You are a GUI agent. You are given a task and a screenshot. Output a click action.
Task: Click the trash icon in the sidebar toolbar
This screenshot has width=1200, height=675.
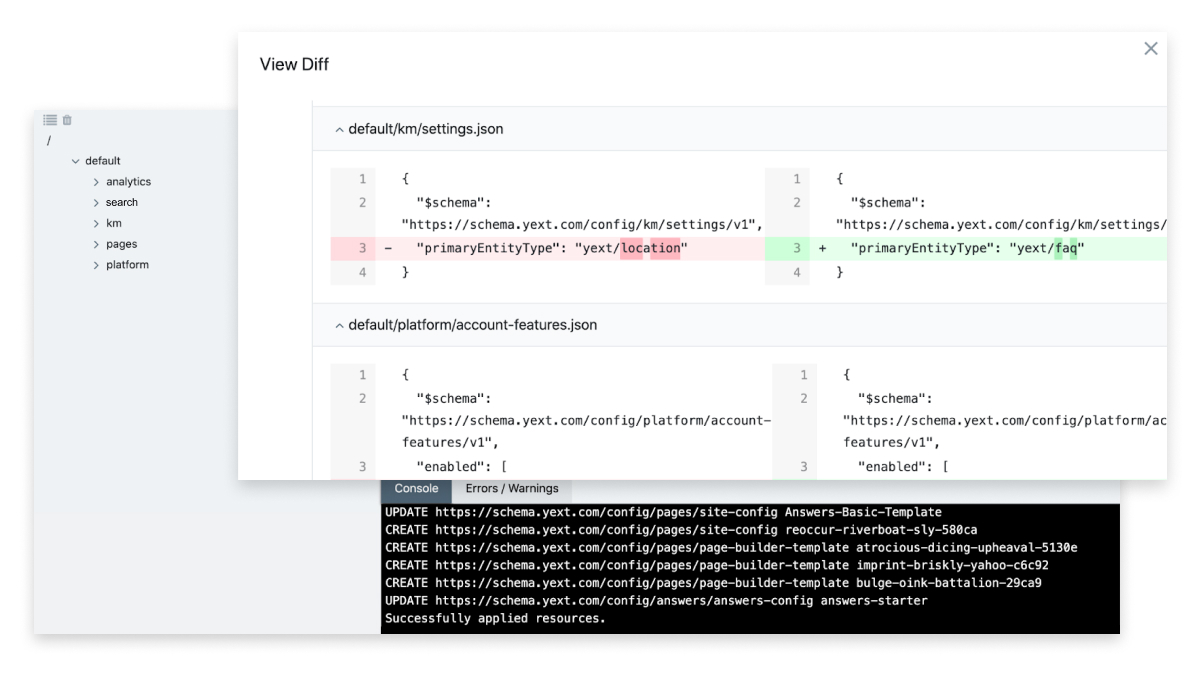pyautogui.click(x=65, y=119)
